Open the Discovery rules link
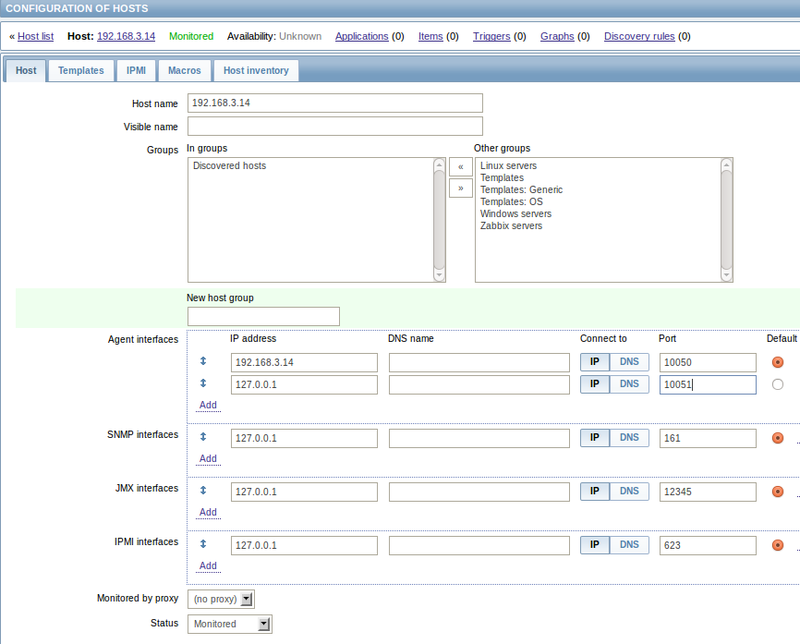800x644 pixels. tap(639, 36)
